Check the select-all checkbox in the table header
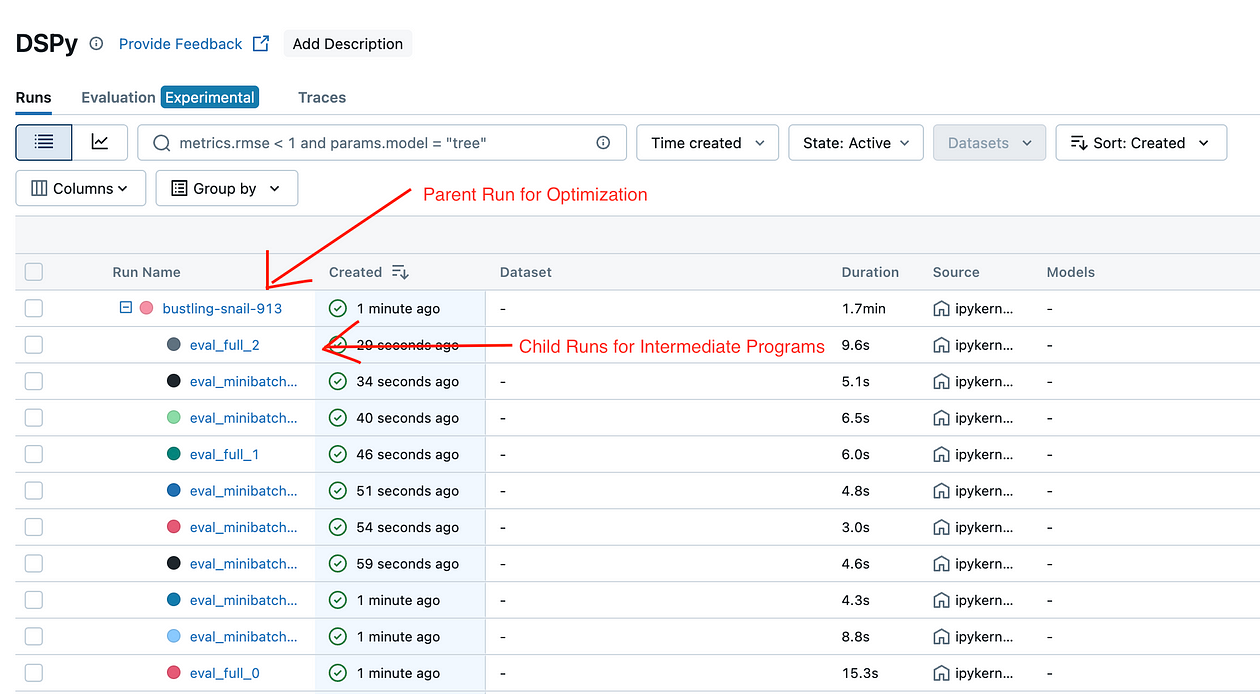This screenshot has height=694, width=1260. click(33, 271)
